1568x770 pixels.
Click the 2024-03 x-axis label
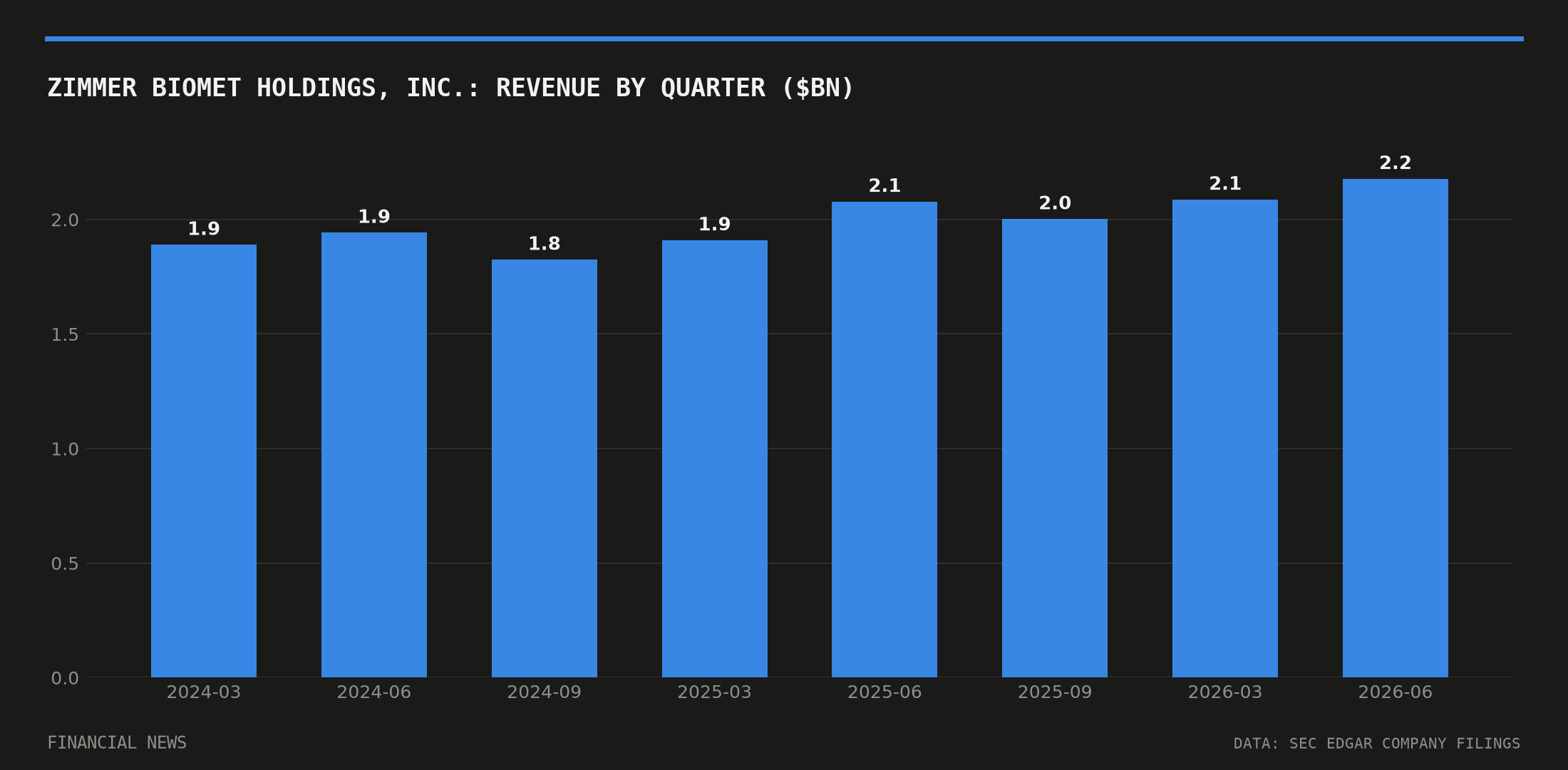[x=204, y=692]
